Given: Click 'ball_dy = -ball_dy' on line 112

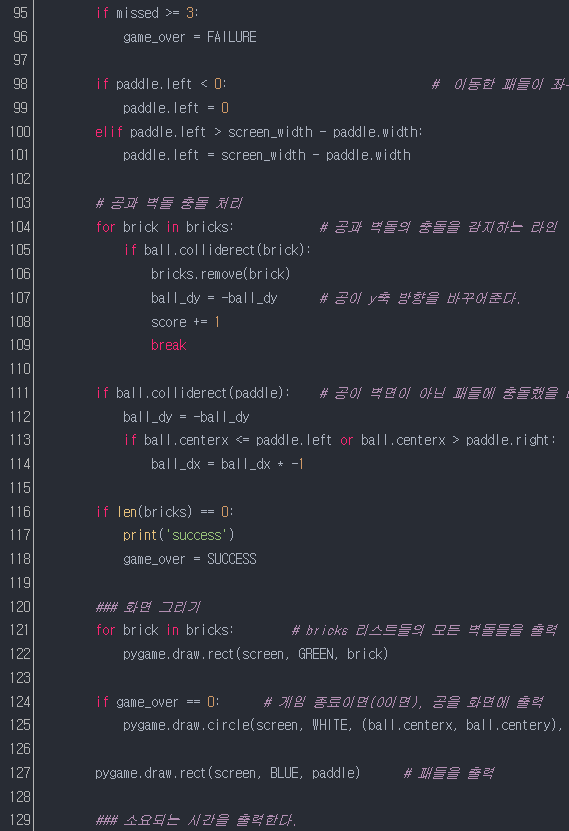Looking at the screenshot, I should click(186, 417).
